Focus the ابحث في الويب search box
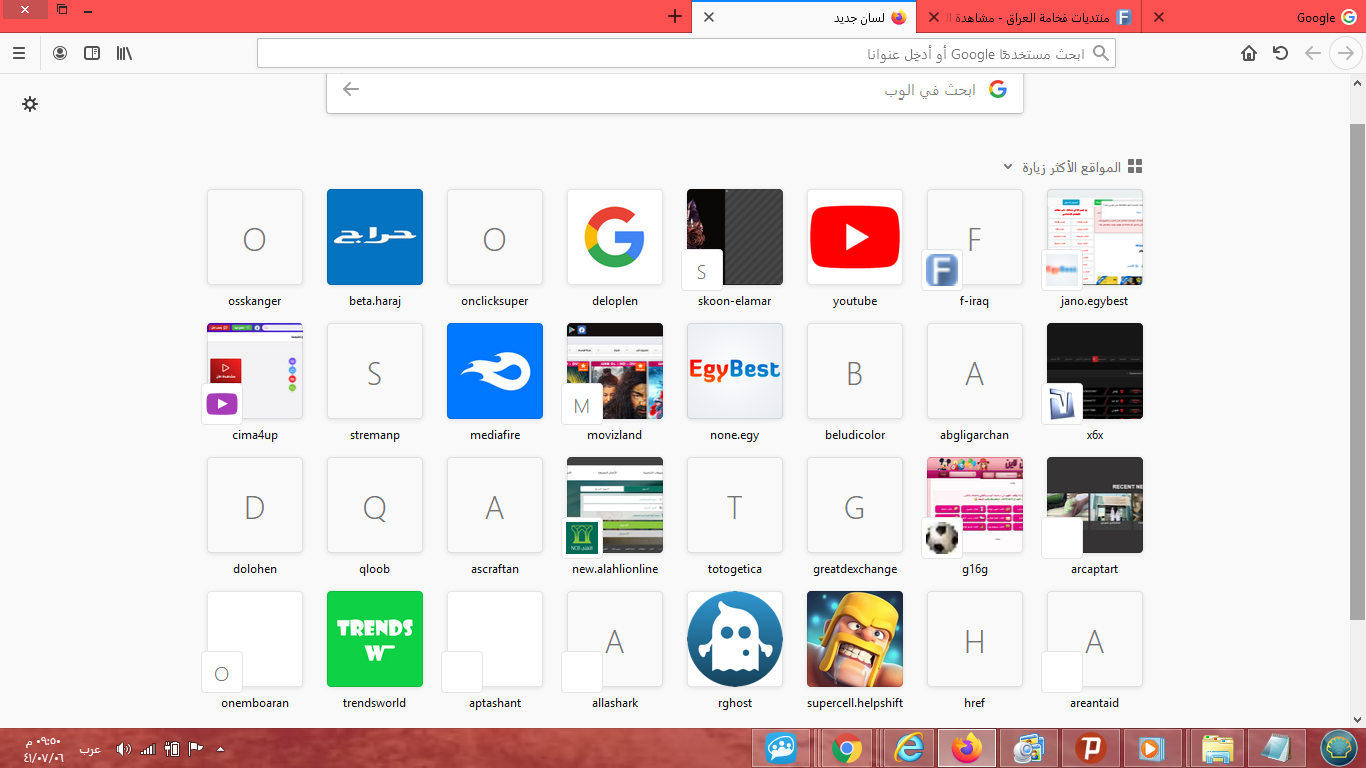 [x=675, y=90]
